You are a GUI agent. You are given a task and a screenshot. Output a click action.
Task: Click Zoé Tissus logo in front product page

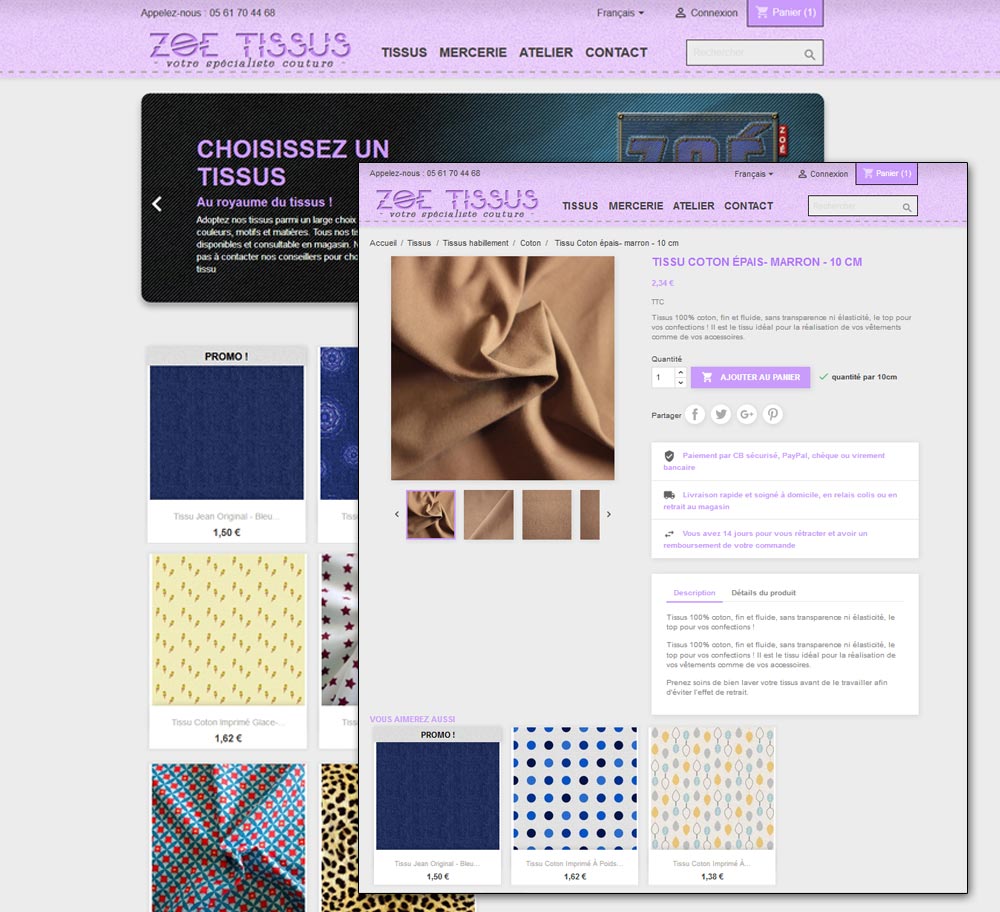pyautogui.click(x=457, y=203)
